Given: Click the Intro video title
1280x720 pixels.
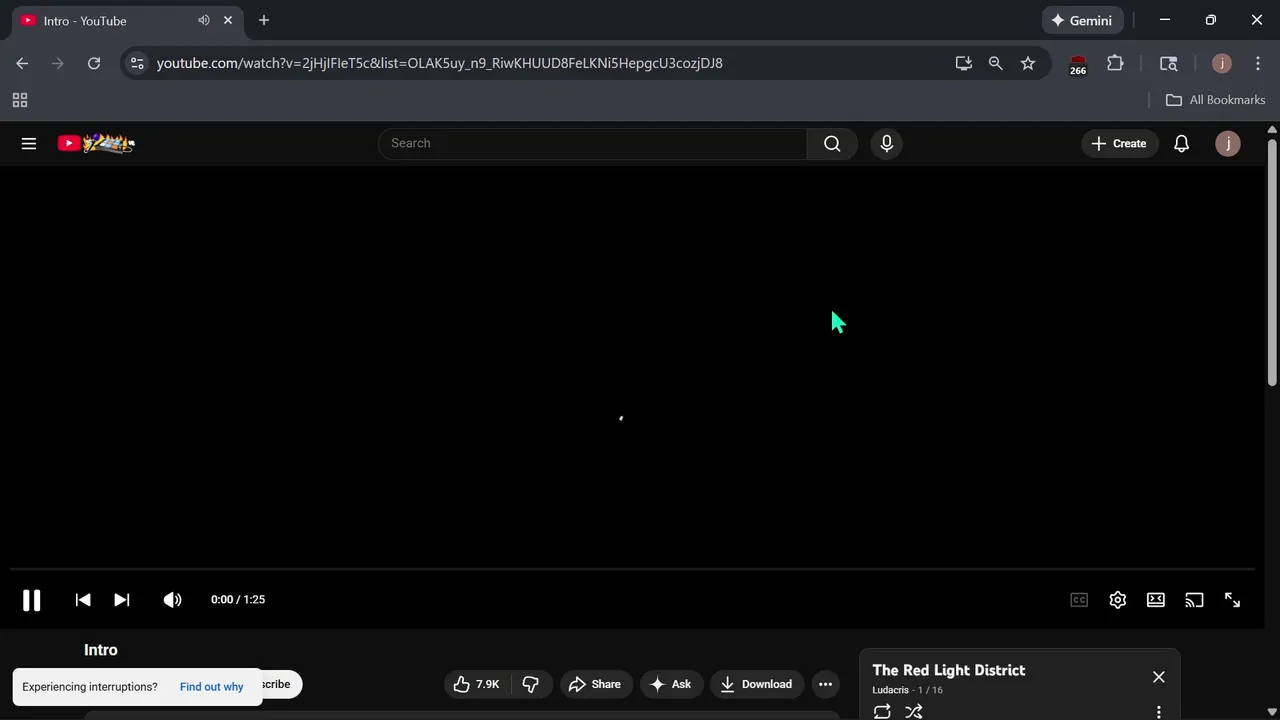Looking at the screenshot, I should [101, 650].
